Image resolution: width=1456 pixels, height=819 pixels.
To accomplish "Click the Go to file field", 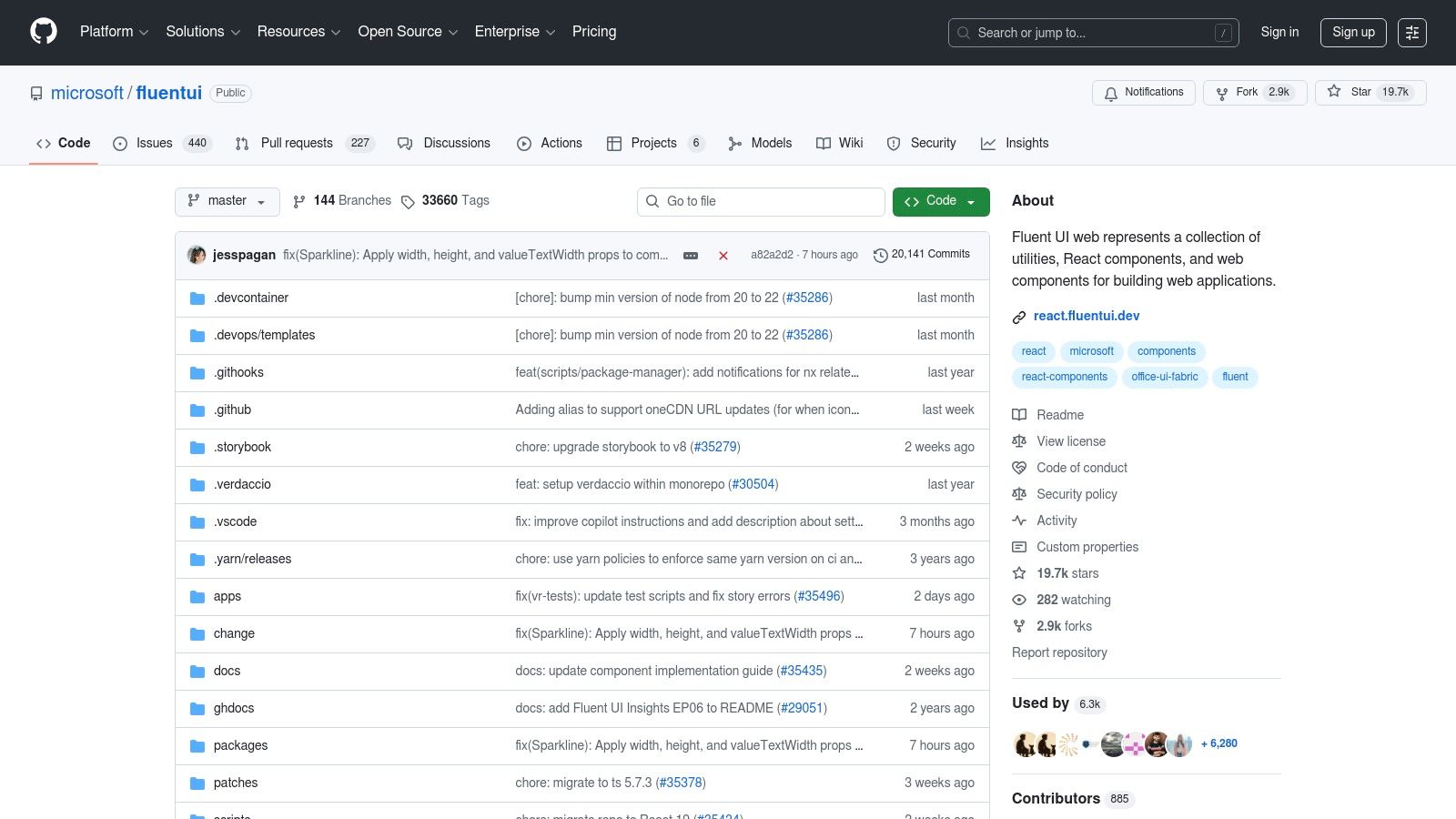I will click(761, 201).
